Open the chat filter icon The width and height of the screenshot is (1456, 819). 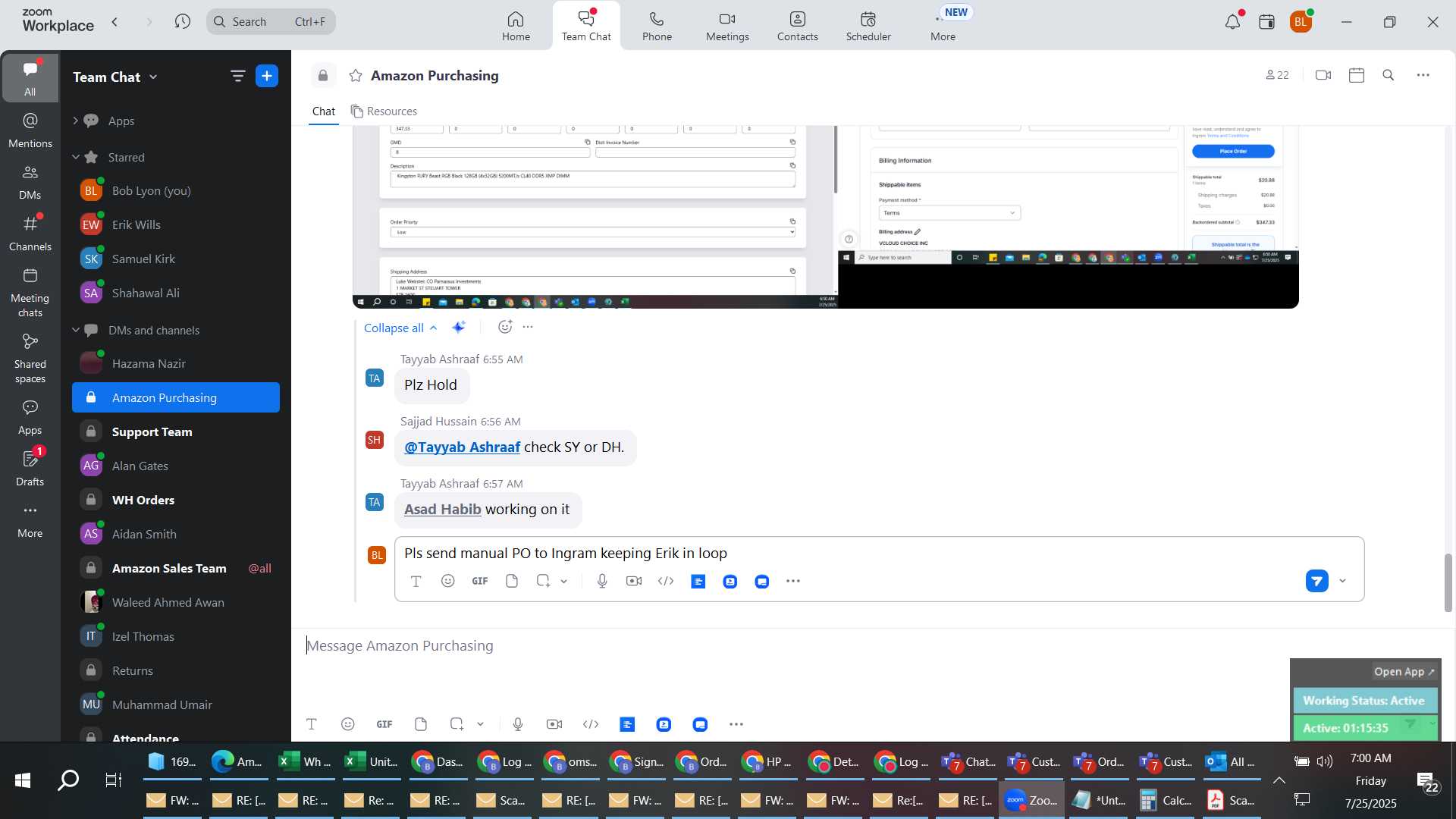coord(237,76)
